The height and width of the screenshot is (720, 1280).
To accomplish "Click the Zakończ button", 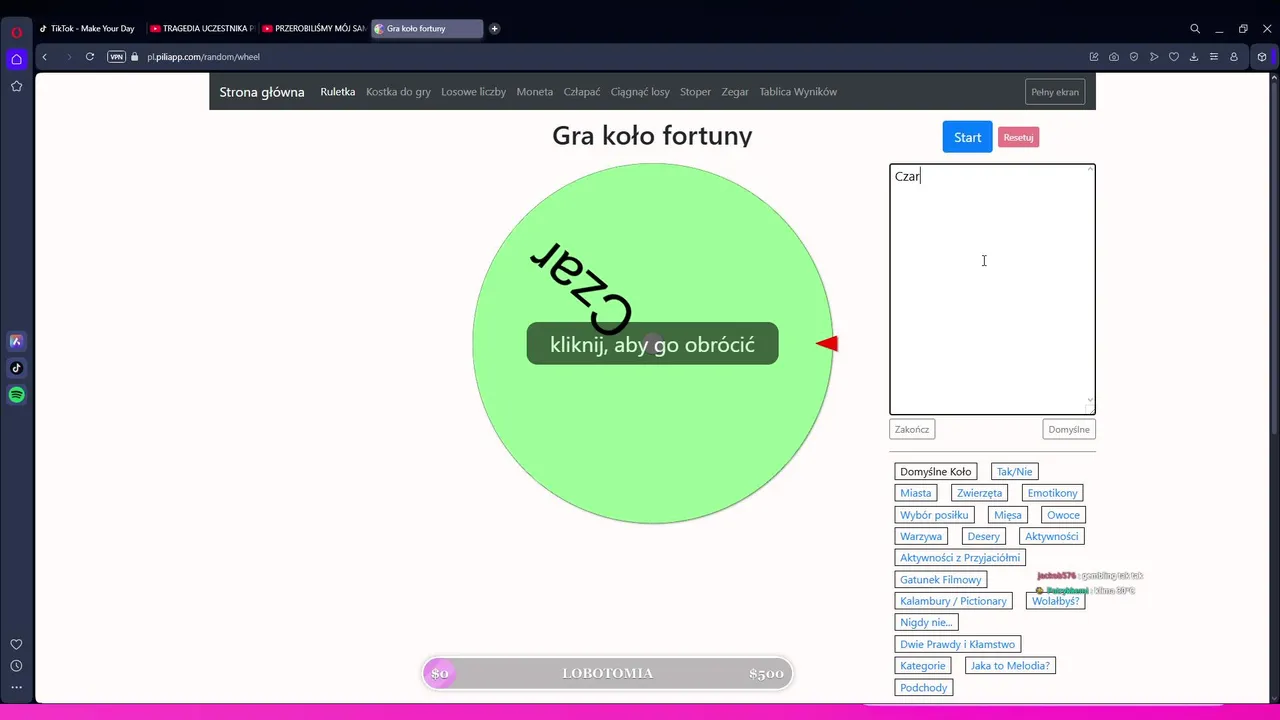I will pyautogui.click(x=912, y=430).
